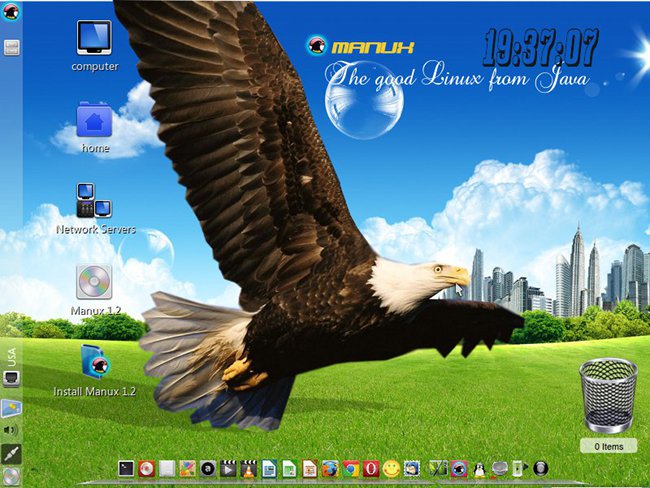Launch the terminal from the dock
Screen dimensions: 650x488
[126, 469]
